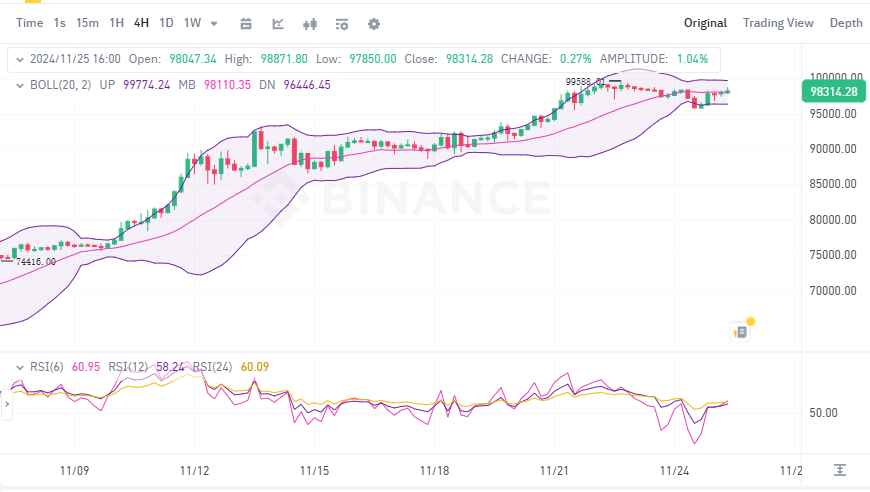Select the 1s interval button
This screenshot has width=870, height=492.
coord(60,23)
